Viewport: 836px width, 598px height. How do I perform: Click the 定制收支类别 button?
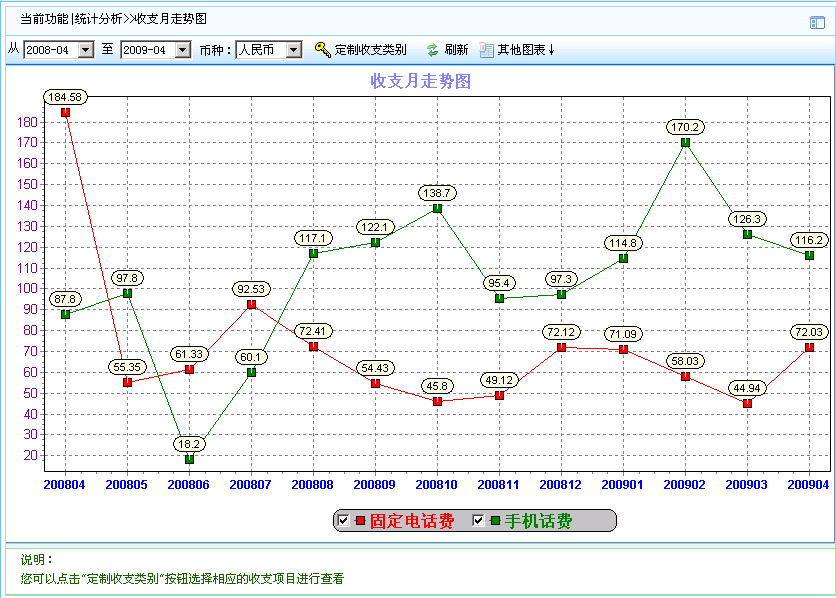[x=361, y=50]
